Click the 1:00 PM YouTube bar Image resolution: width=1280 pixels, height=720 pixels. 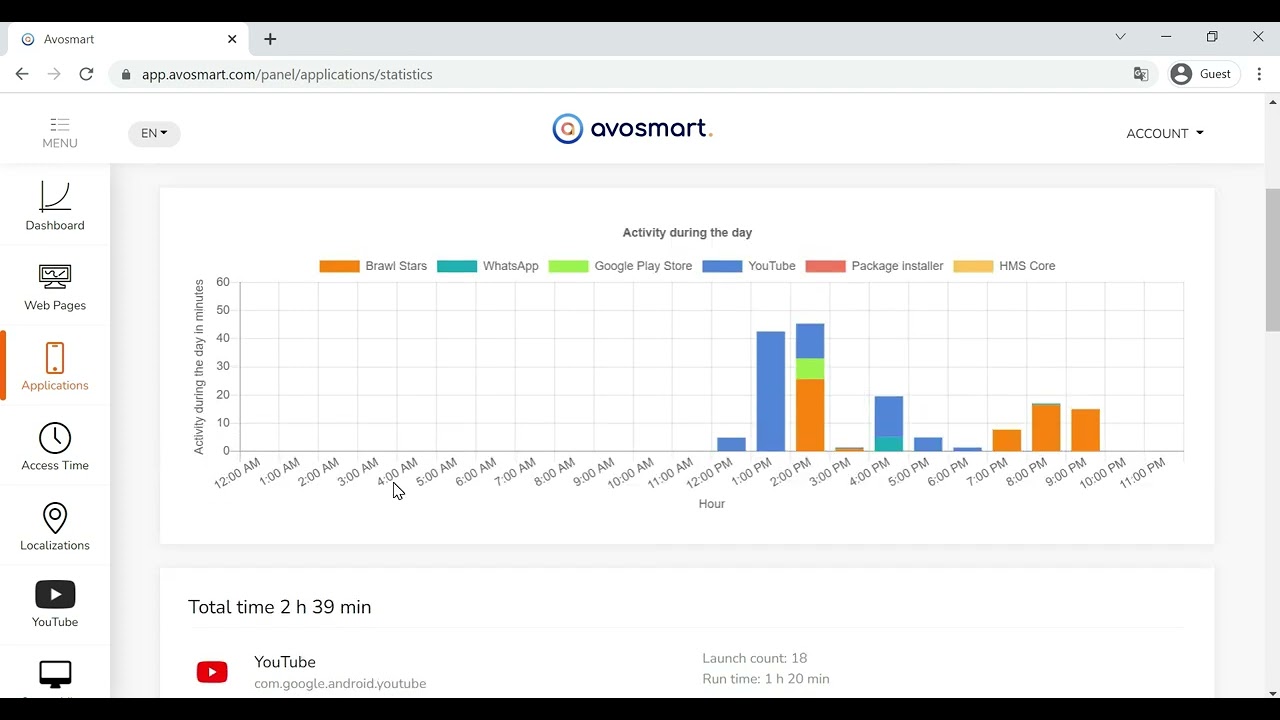click(771, 391)
